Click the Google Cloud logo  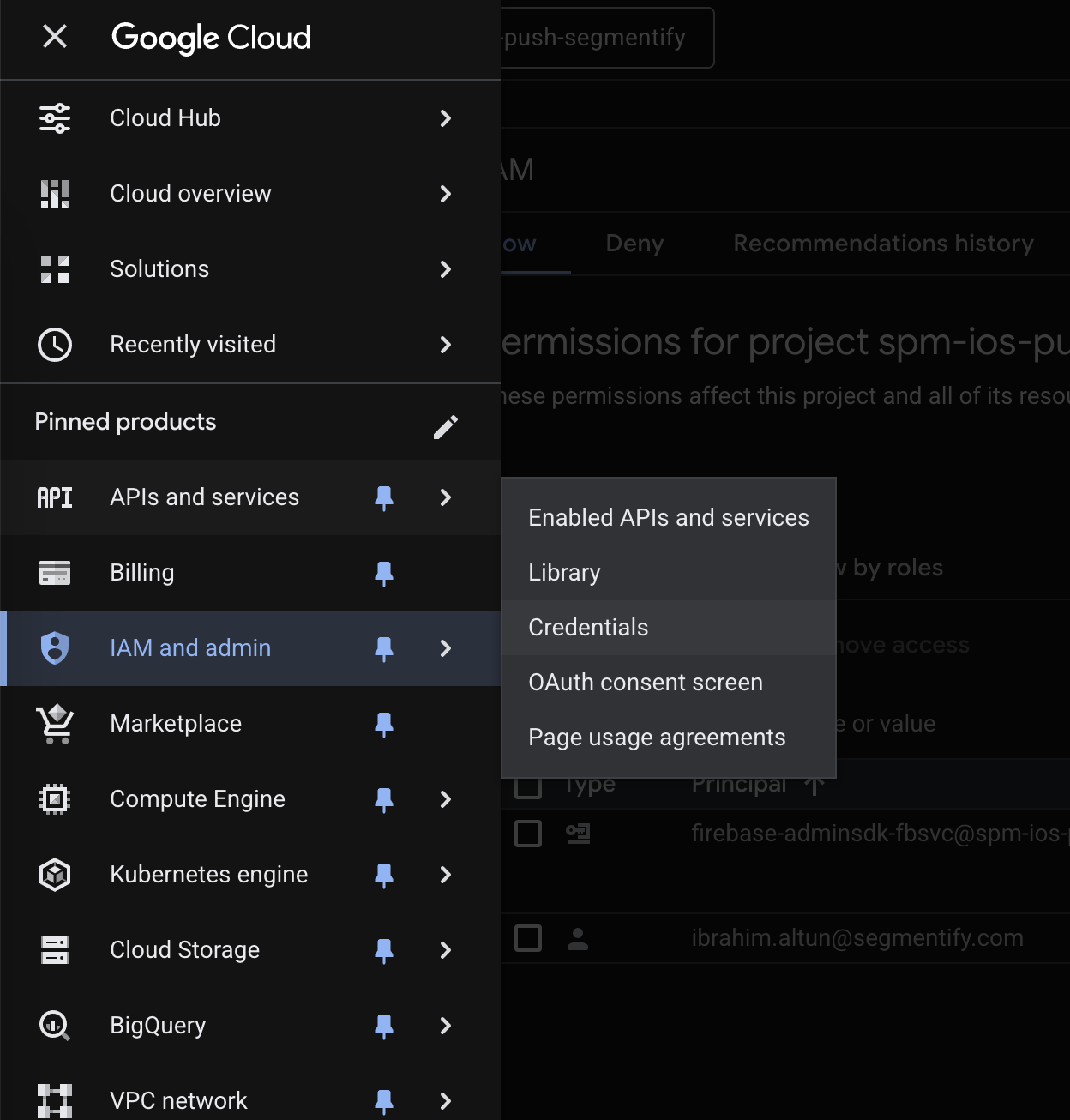pos(211,38)
